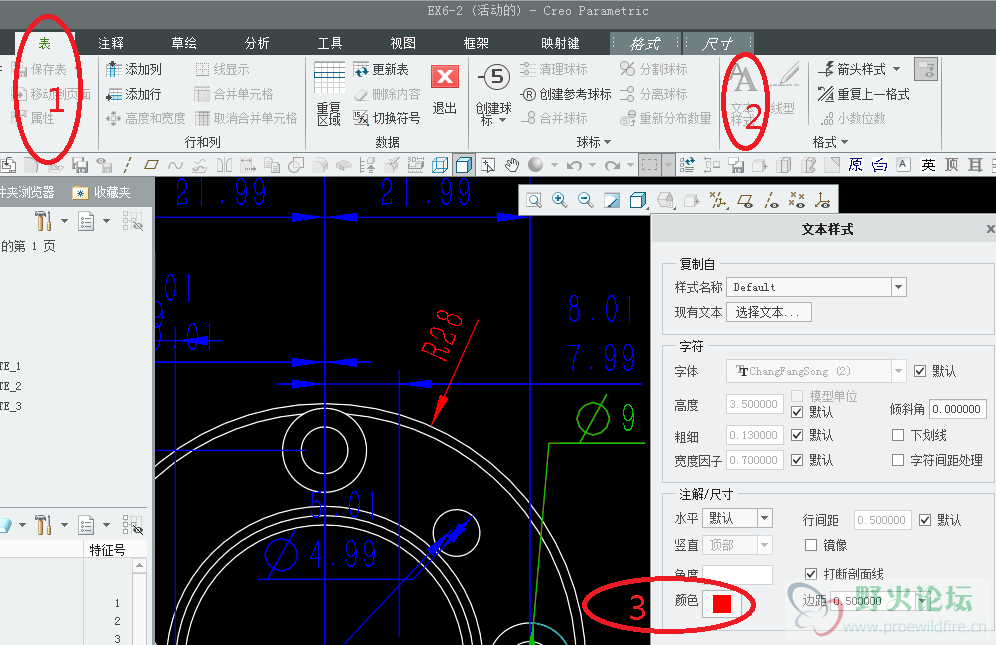This screenshot has width=996, height=645.
Task: Click the 角度 angle input field
Action: coord(737,574)
